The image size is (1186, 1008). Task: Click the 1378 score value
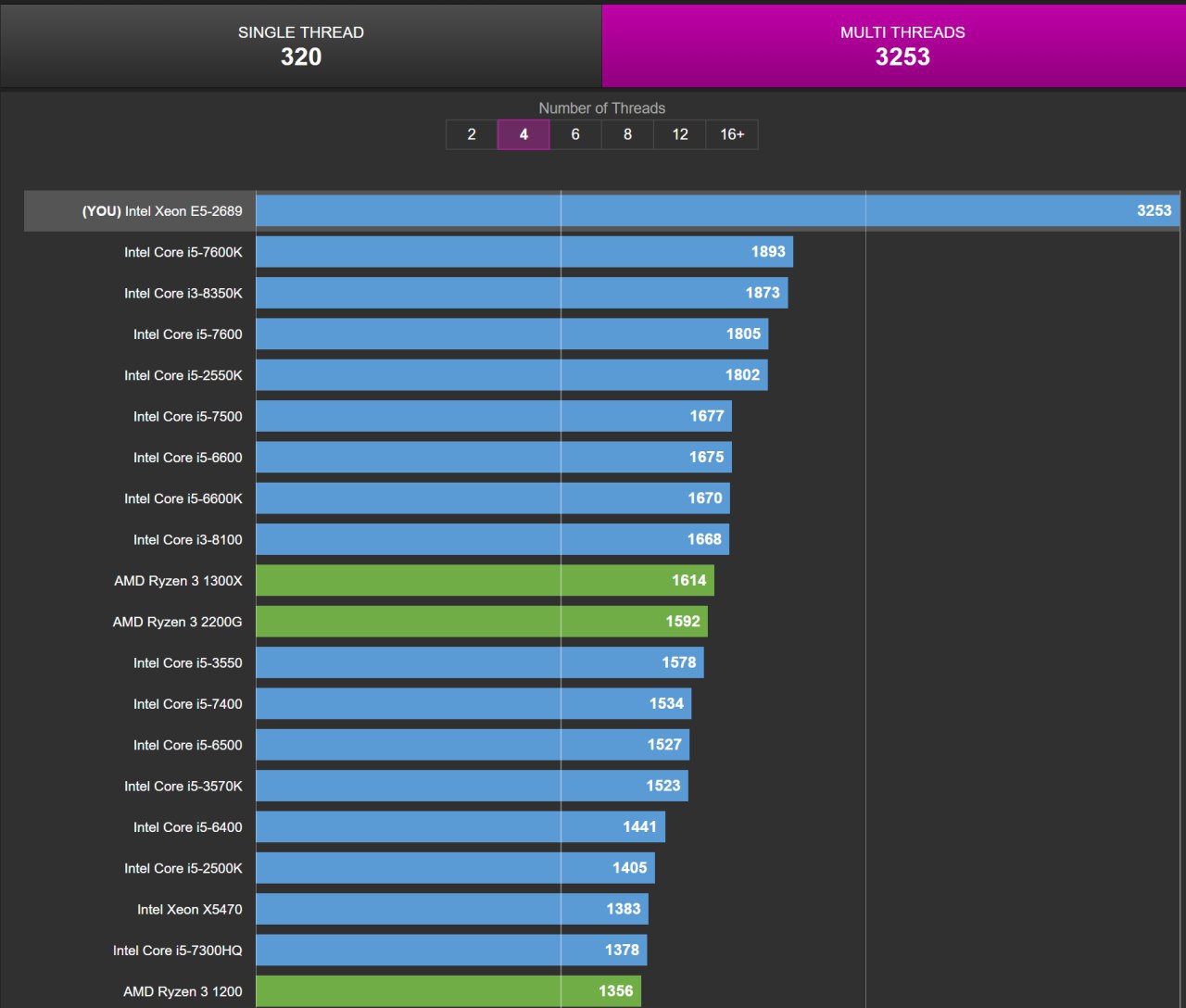click(x=622, y=950)
